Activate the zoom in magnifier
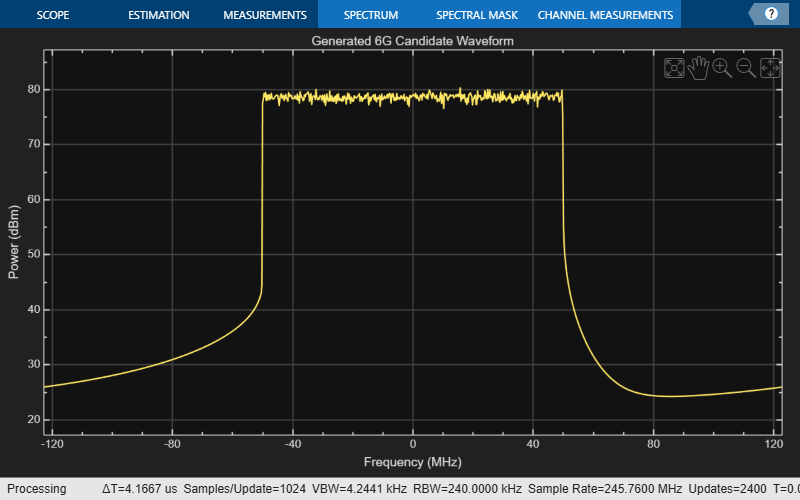800x500 pixels. point(722,68)
